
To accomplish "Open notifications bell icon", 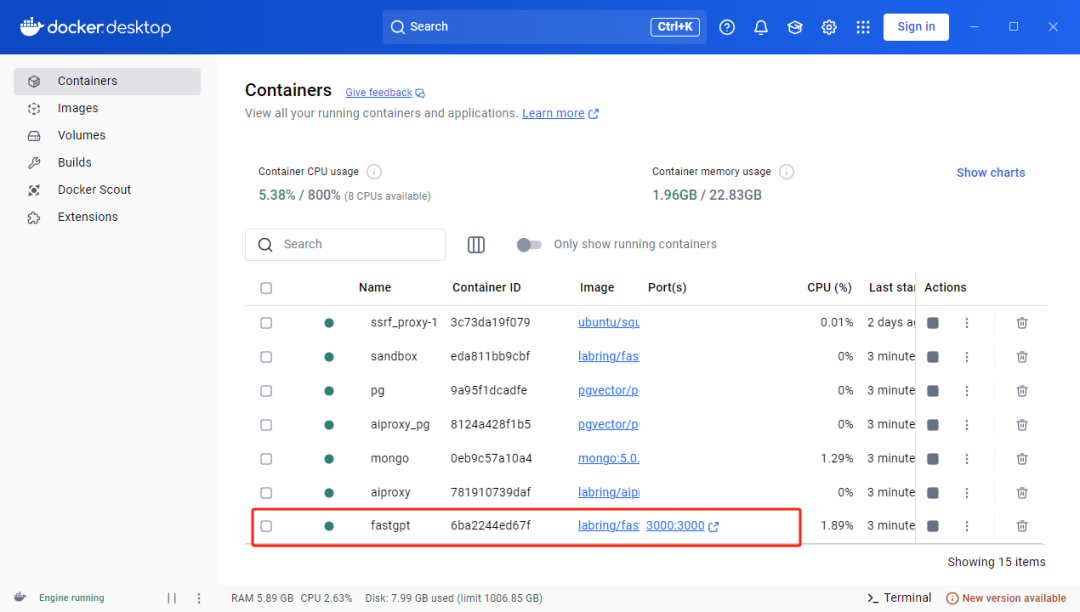I will tap(761, 27).
